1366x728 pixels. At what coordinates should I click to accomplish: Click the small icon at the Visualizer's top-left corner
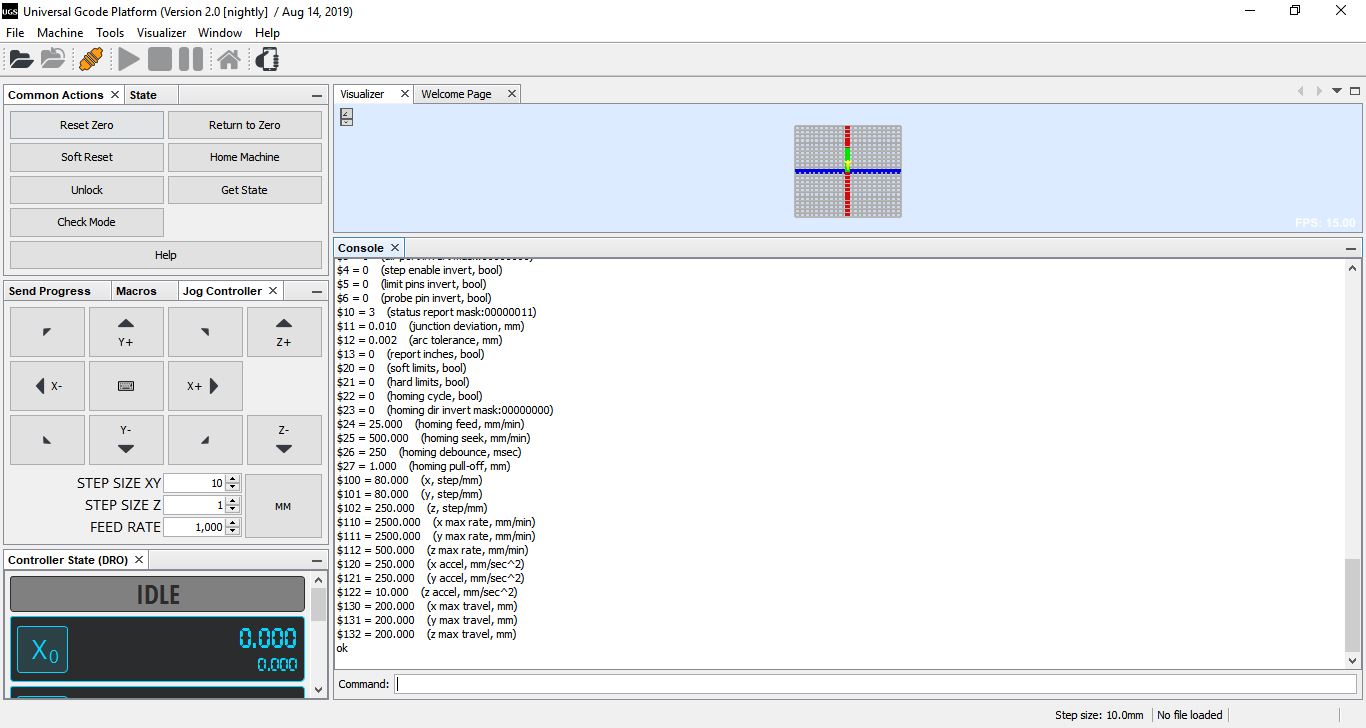[346, 117]
